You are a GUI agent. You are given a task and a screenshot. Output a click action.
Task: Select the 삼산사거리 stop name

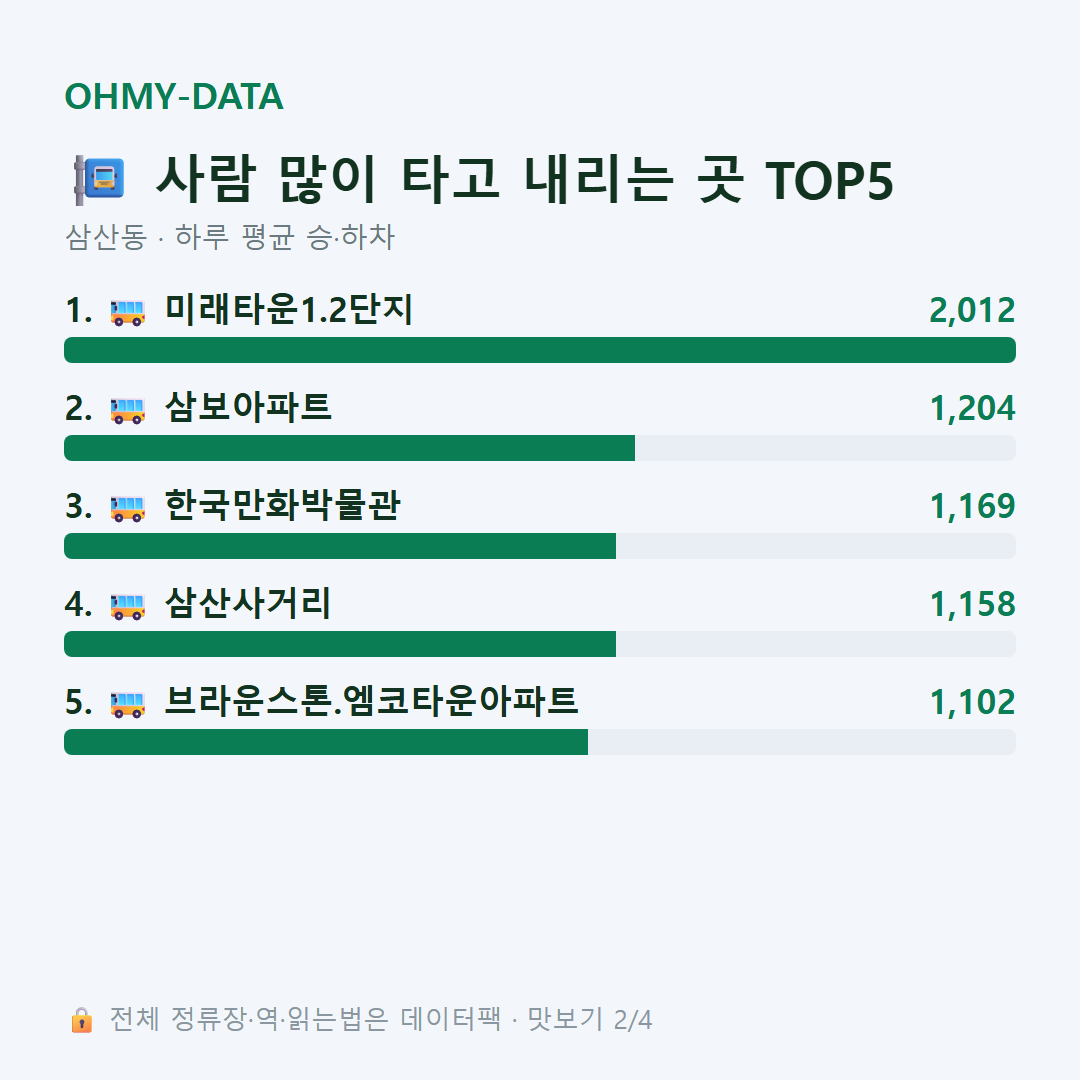(x=248, y=603)
